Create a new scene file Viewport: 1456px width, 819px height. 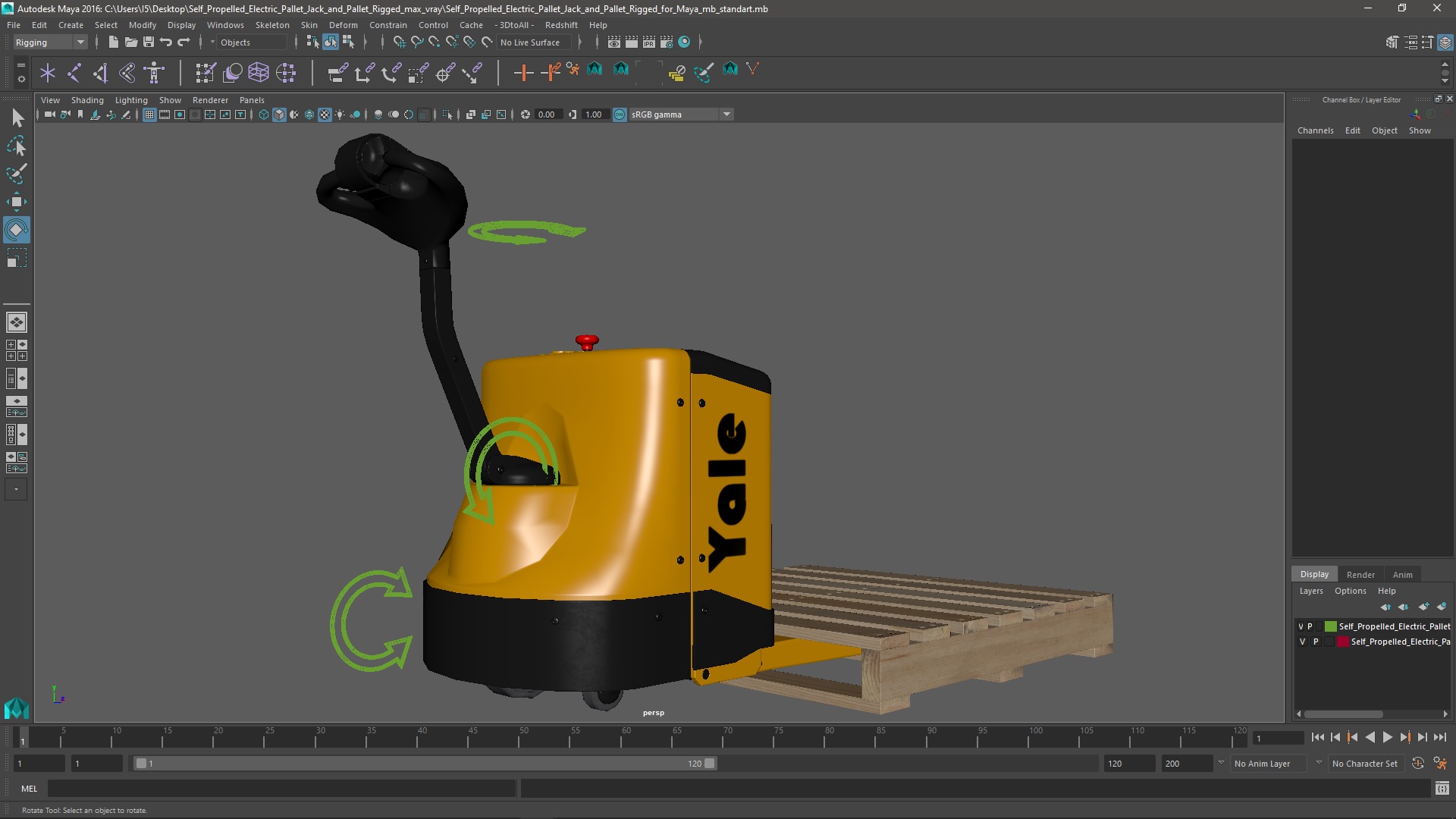click(x=113, y=42)
